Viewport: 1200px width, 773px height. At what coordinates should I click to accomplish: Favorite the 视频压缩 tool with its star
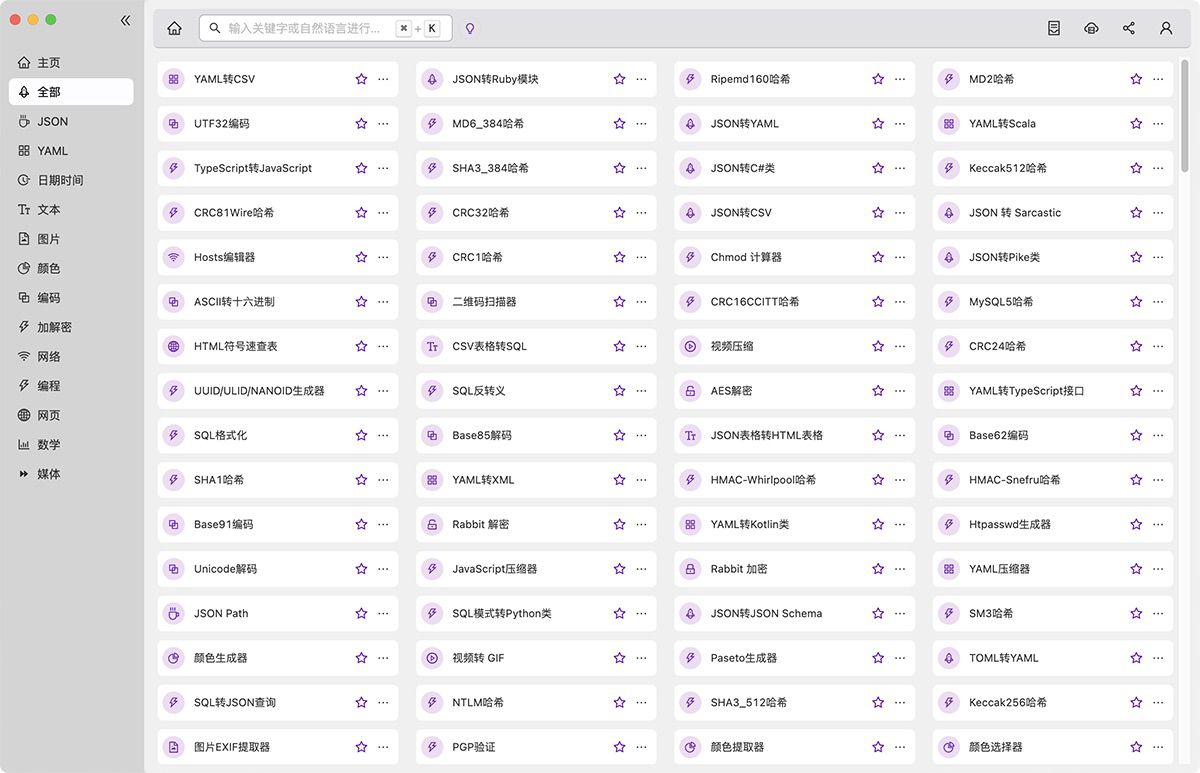[x=878, y=346]
